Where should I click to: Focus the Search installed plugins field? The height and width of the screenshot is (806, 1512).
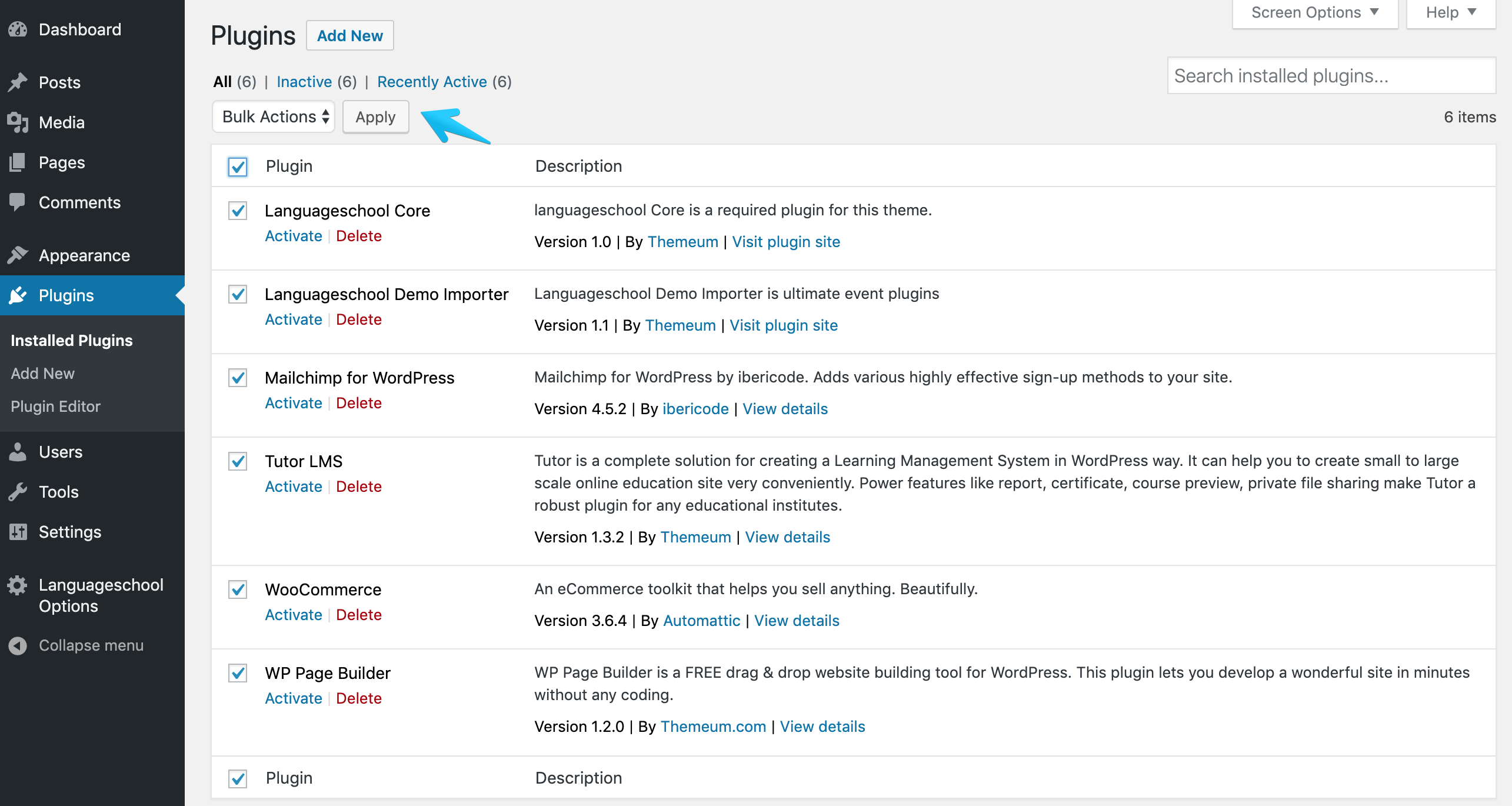(1331, 76)
